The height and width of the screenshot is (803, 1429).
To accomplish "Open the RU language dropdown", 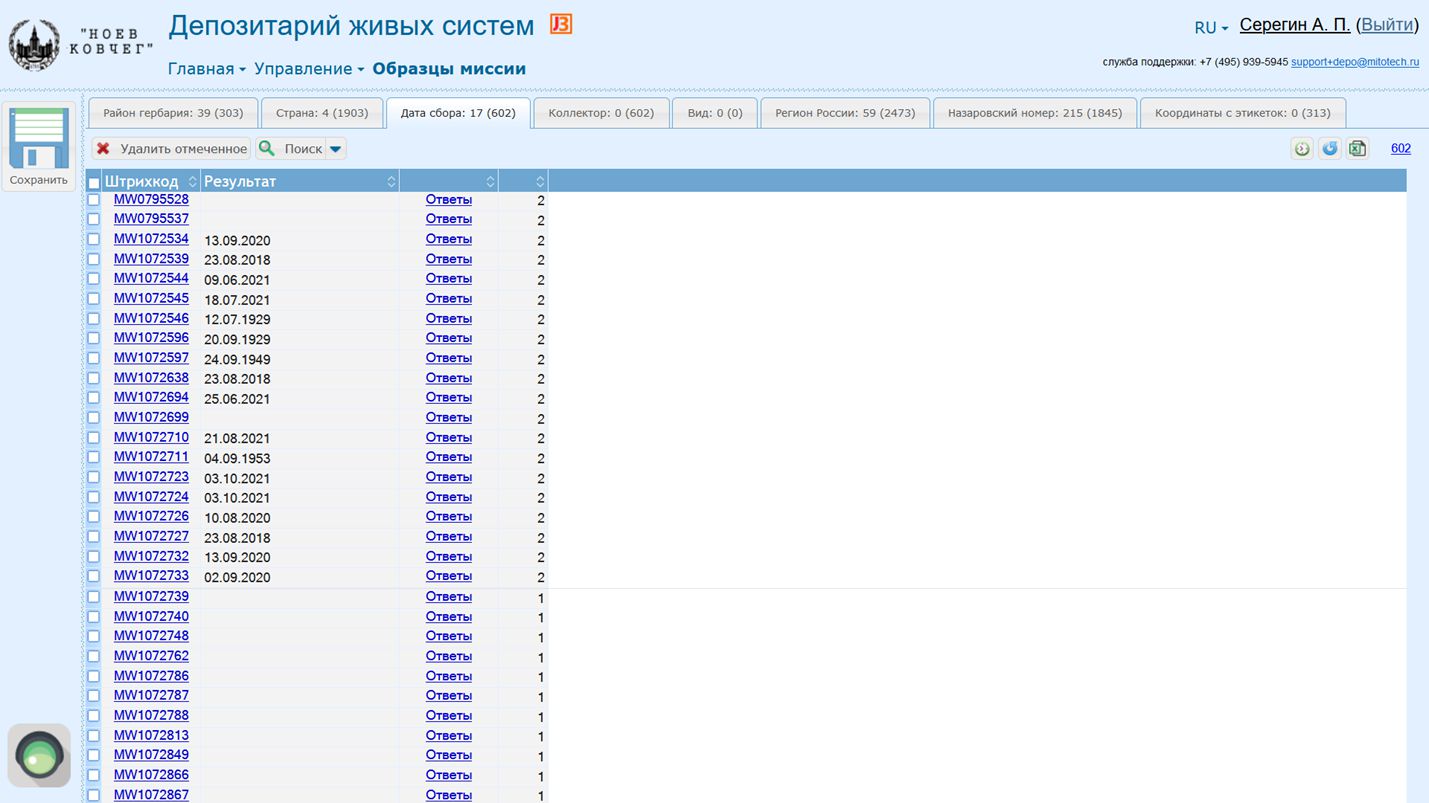I will tap(1211, 28).
